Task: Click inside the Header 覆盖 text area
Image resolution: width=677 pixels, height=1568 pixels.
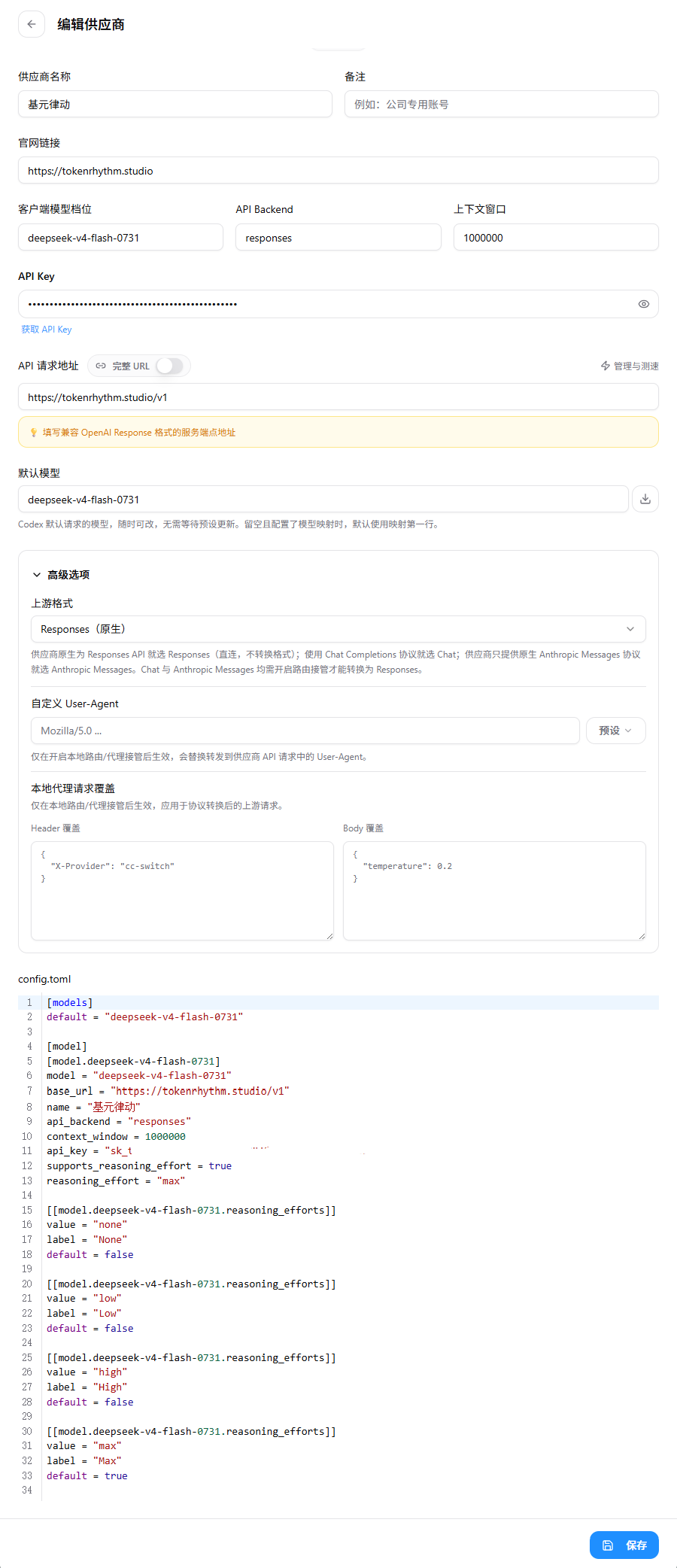Action: pyautogui.click(x=182, y=891)
